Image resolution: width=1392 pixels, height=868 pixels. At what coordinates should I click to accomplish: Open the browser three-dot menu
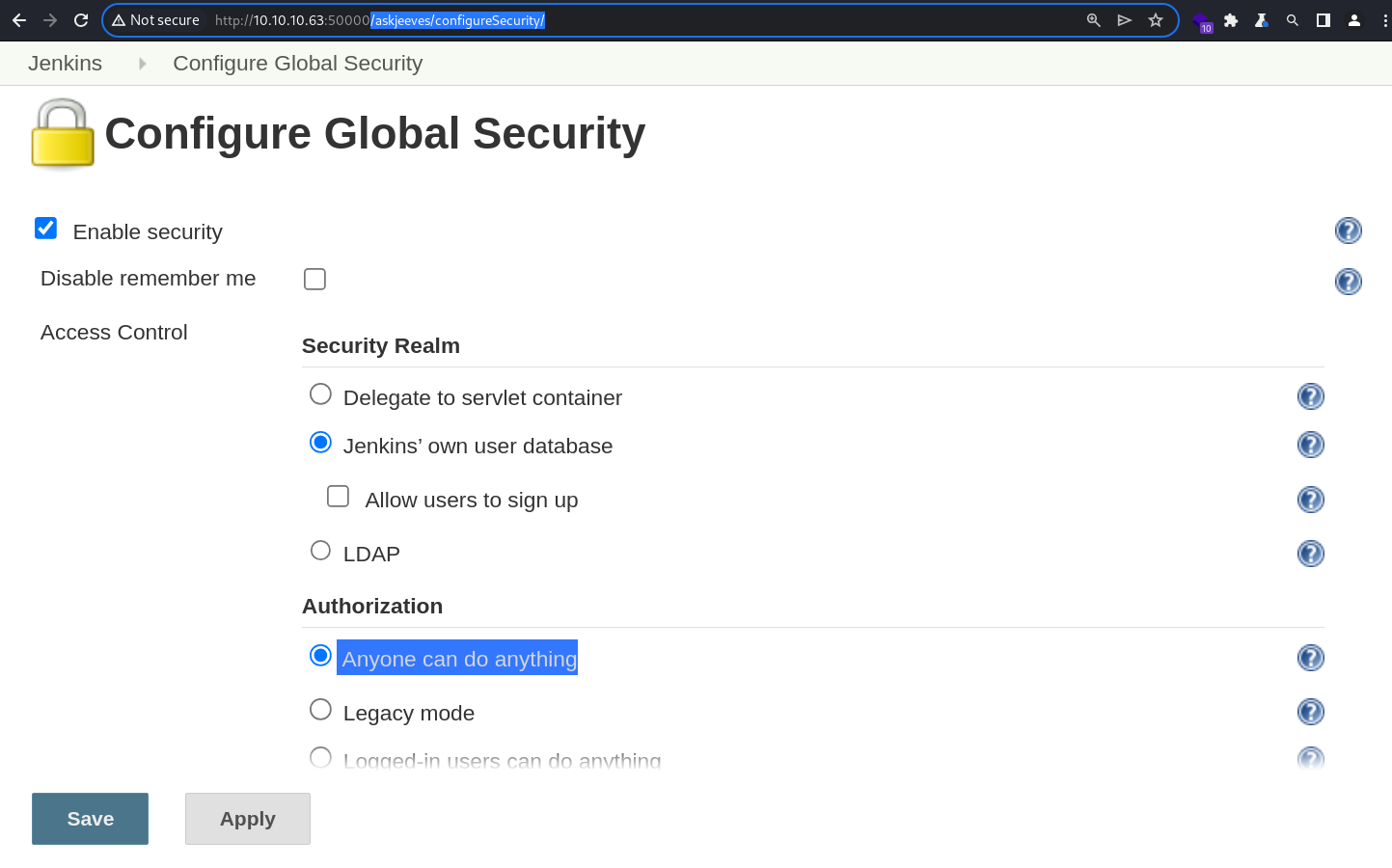coord(1385,20)
